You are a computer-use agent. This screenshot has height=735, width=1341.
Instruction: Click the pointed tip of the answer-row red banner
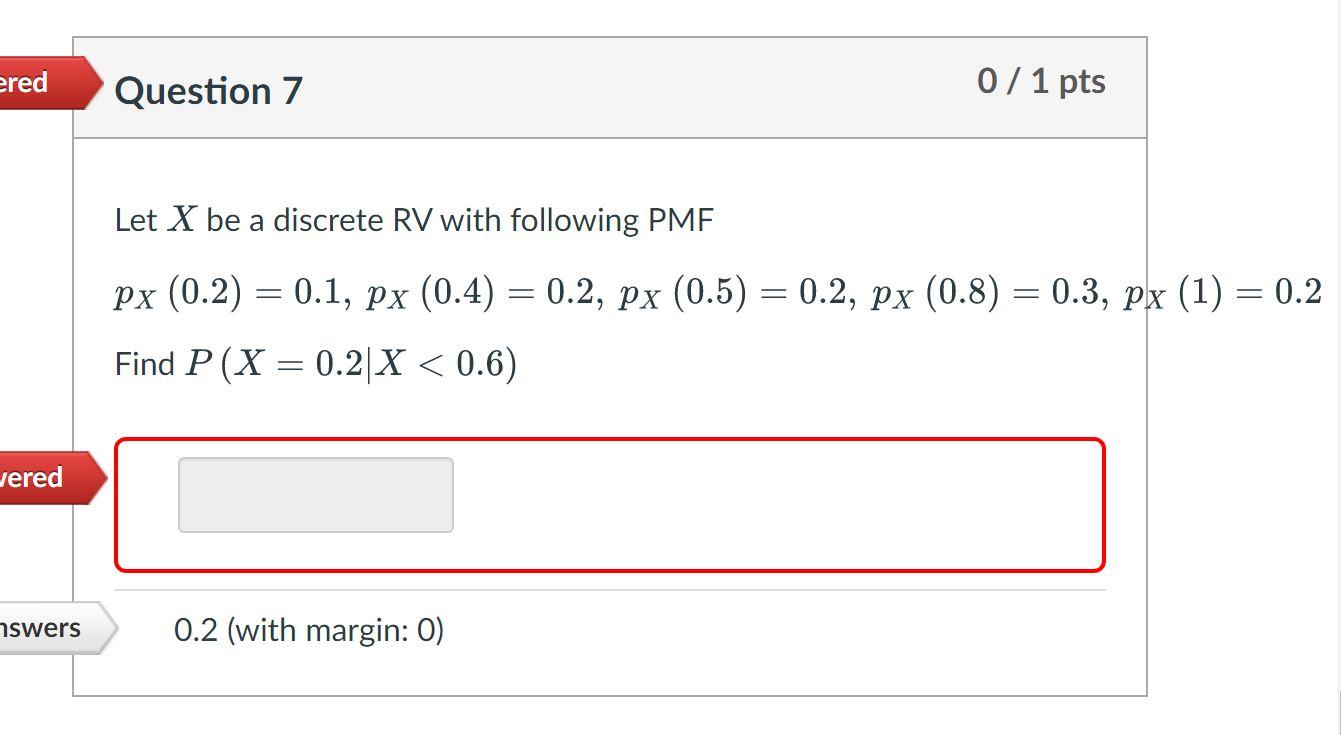point(98,477)
